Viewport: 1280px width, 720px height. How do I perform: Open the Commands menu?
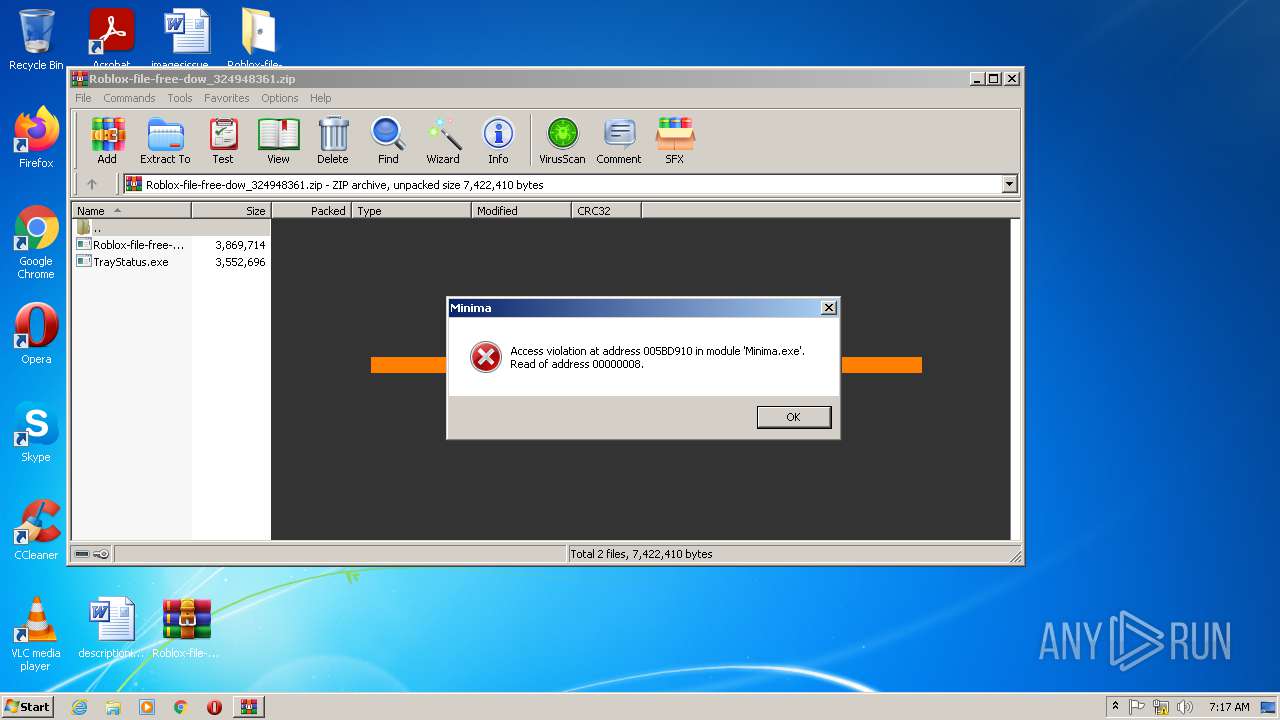coord(129,98)
